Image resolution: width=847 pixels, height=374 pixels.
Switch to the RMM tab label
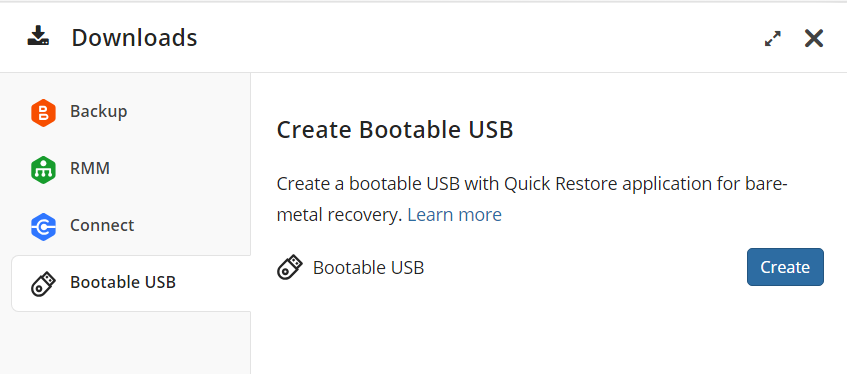90,169
